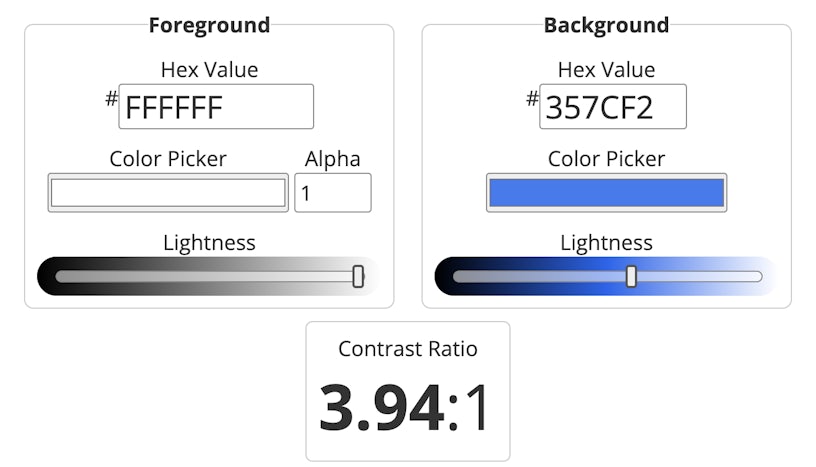The height and width of the screenshot is (467, 816).
Task: Click the "Alpha" label text
Action: (x=333, y=159)
